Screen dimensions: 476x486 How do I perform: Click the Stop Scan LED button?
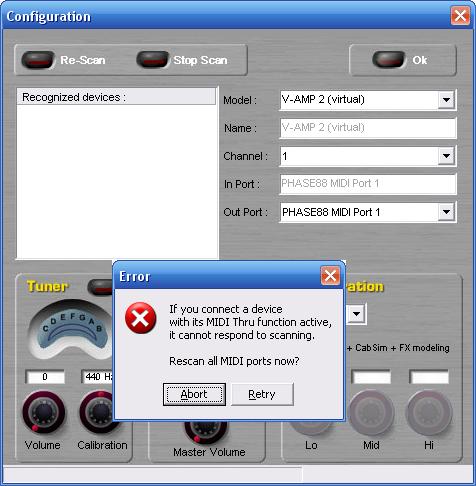(152, 60)
